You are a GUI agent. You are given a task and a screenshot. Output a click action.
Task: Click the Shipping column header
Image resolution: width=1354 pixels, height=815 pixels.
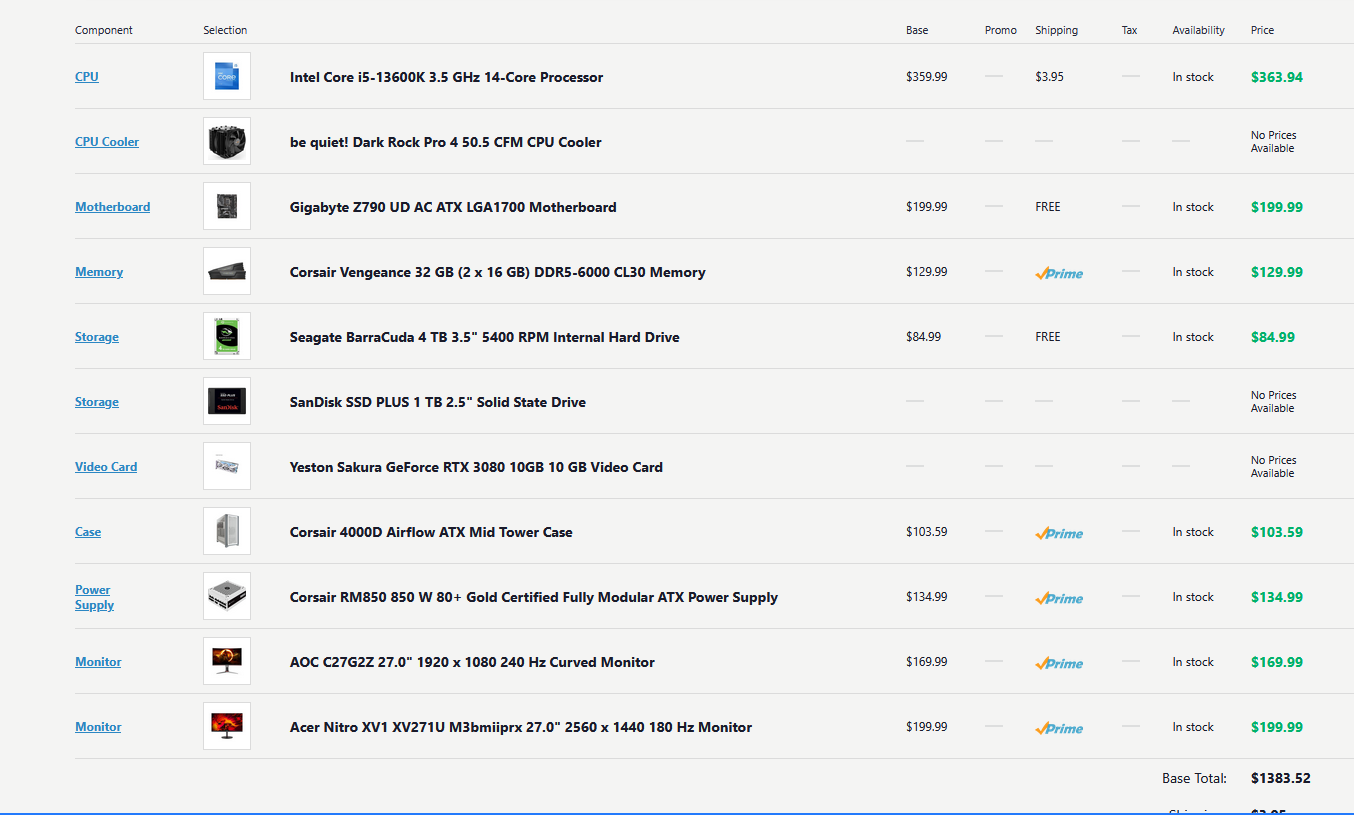[x=1057, y=30]
